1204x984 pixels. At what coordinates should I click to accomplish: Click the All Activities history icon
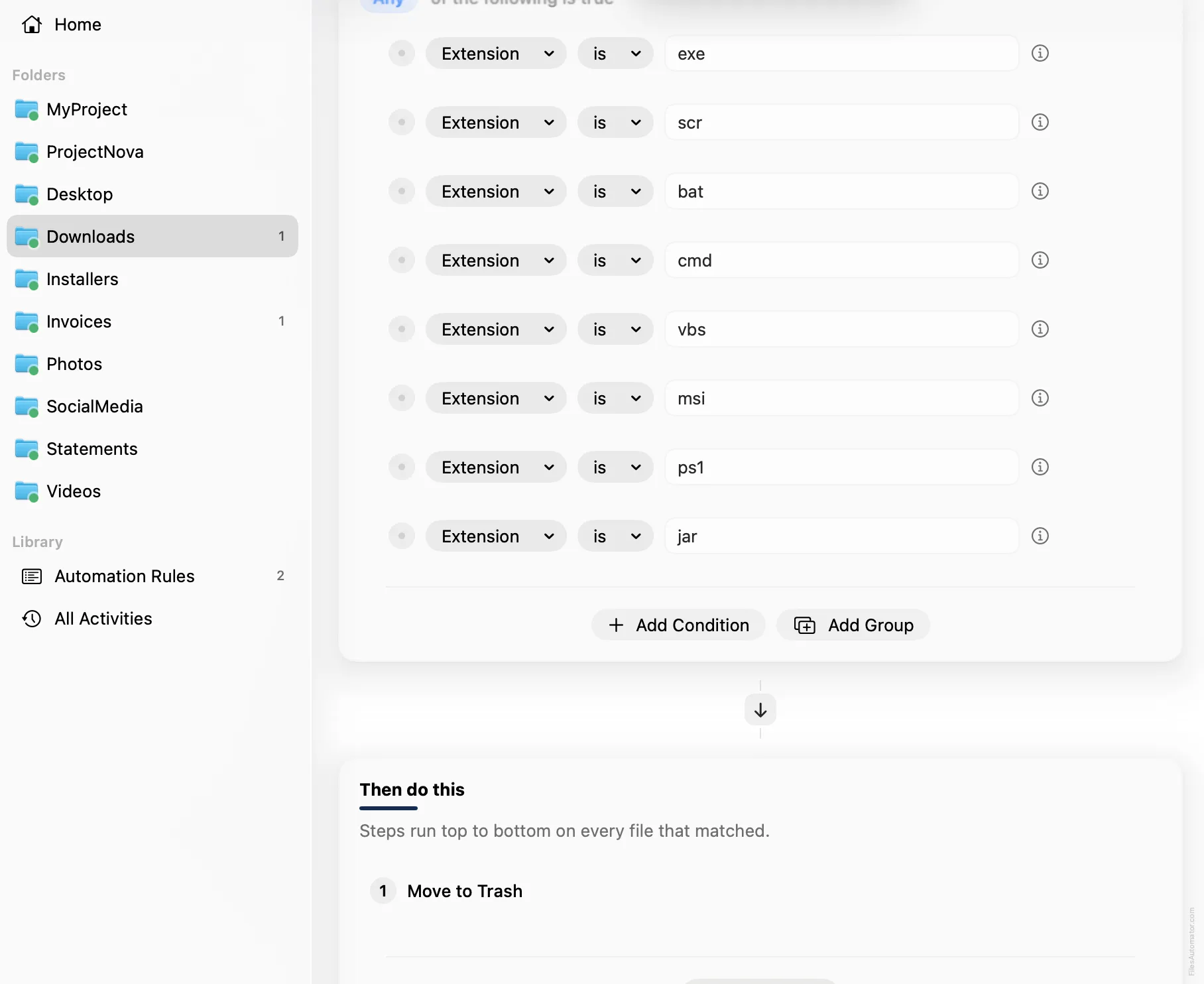(x=32, y=619)
